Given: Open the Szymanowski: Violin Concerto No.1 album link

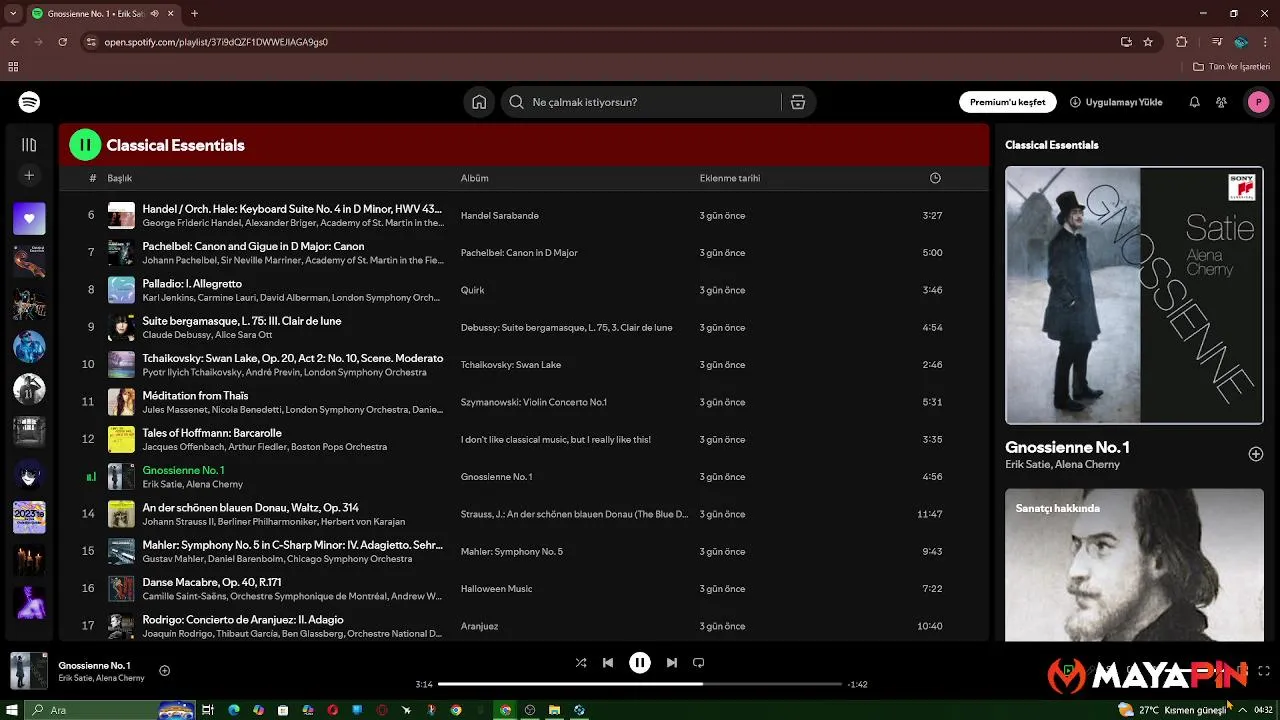Looking at the screenshot, I should (534, 402).
